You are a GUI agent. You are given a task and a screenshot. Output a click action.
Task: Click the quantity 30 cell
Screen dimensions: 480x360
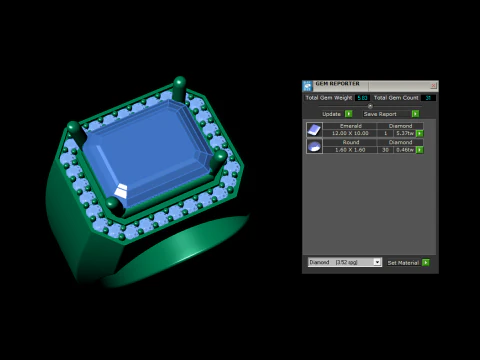coord(385,150)
